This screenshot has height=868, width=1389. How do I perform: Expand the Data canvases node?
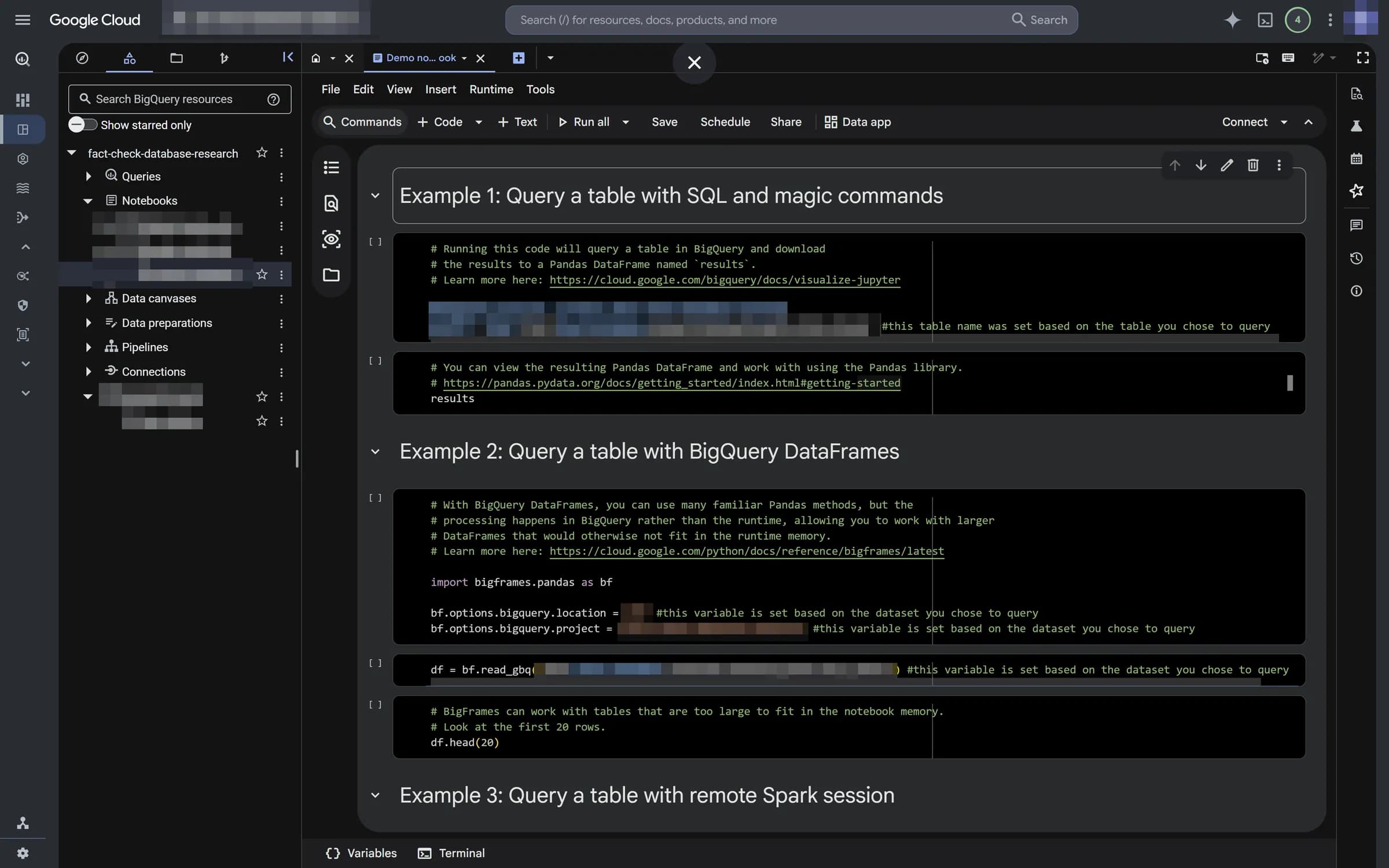click(88, 299)
